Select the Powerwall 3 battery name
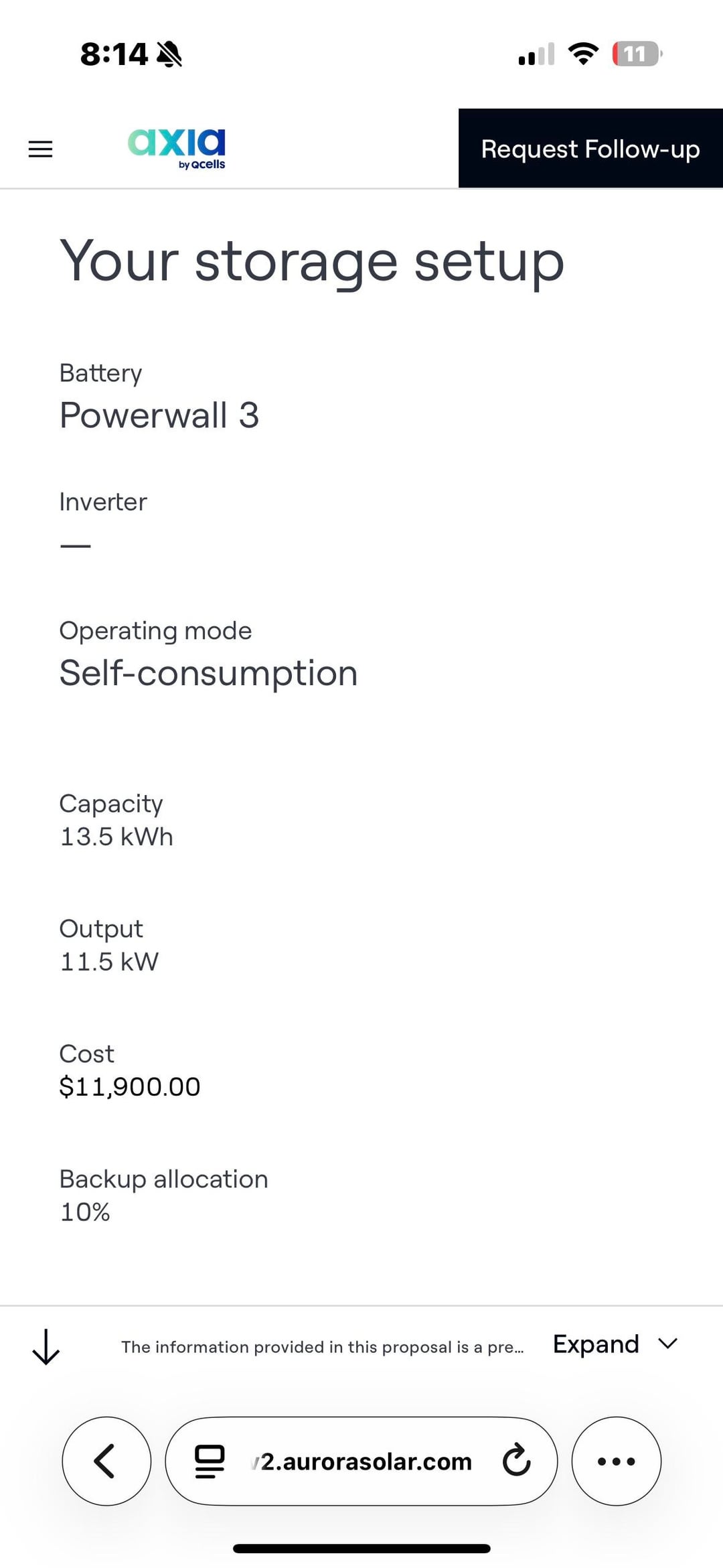Screen dimensions: 723x1568 [x=159, y=415]
